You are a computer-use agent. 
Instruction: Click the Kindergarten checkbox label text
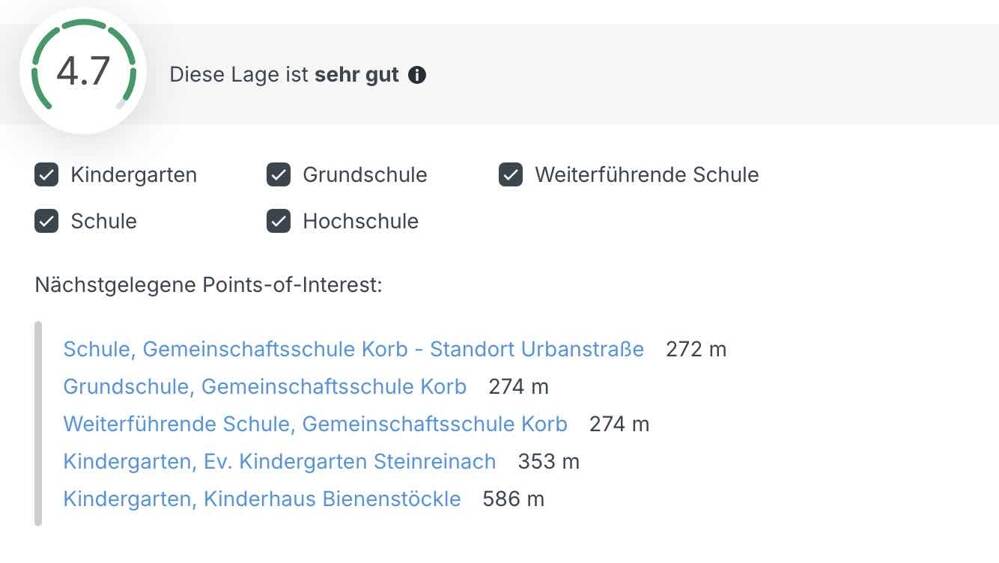(134, 175)
